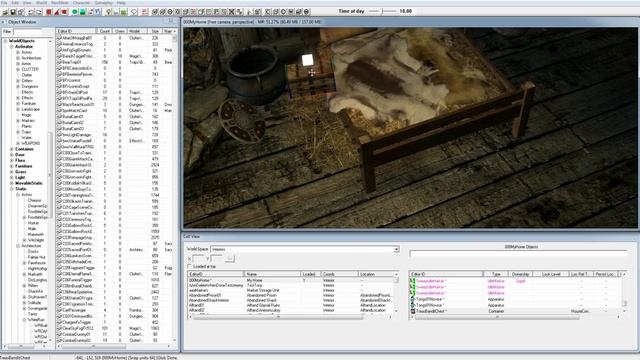
Task: Click the last toolbar icon before Time of day
Action: (x=307, y=12)
